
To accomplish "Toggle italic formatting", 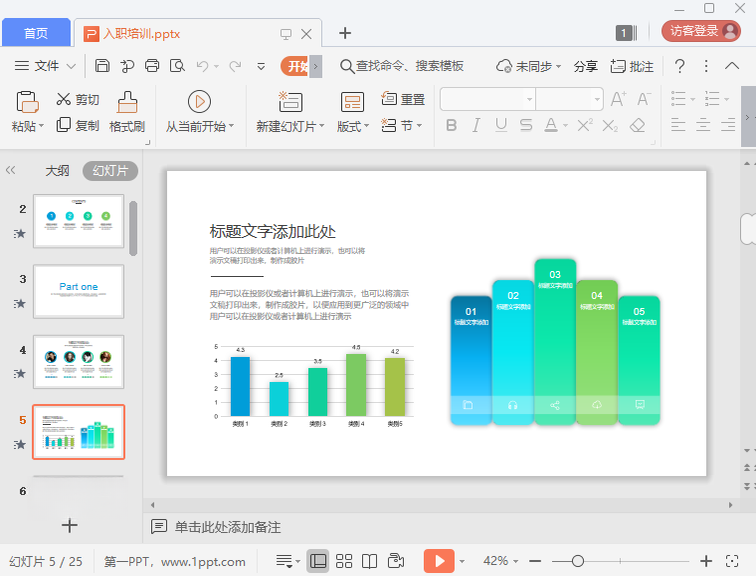I will [476, 125].
